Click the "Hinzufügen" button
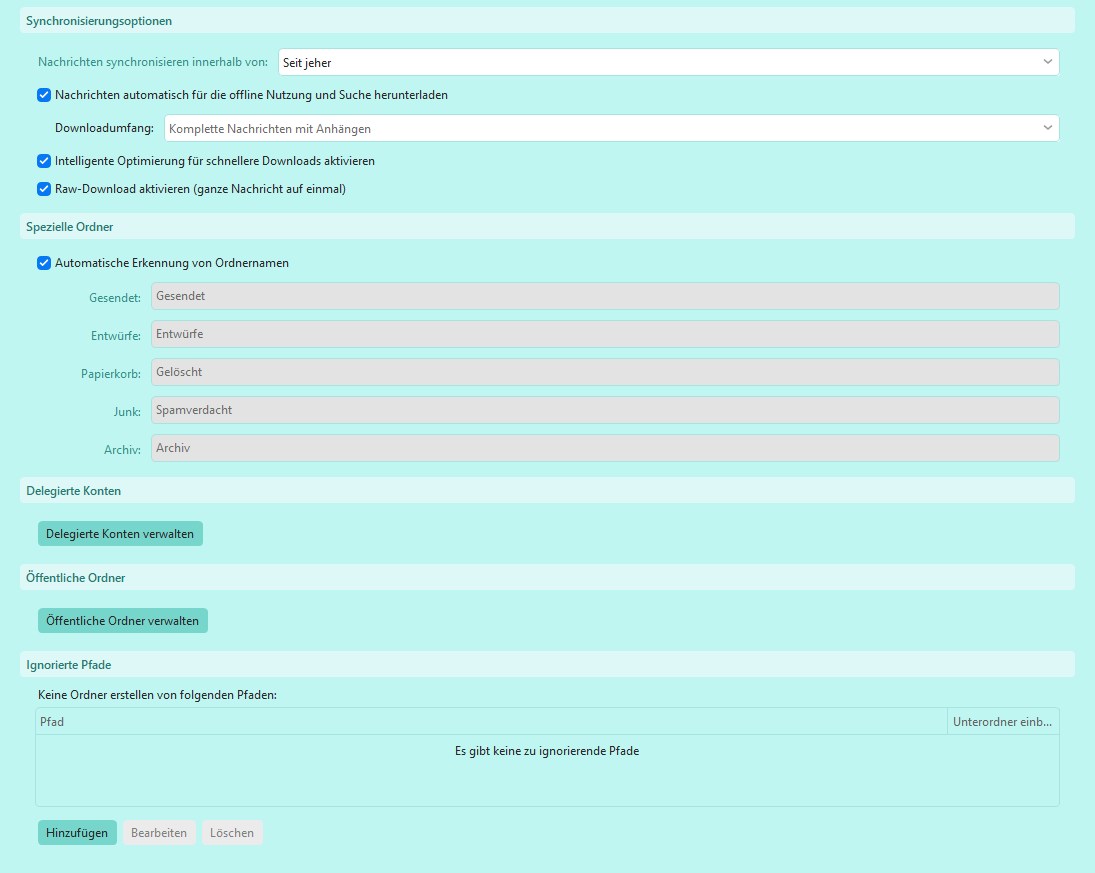The height and width of the screenshot is (873, 1095). click(x=76, y=832)
